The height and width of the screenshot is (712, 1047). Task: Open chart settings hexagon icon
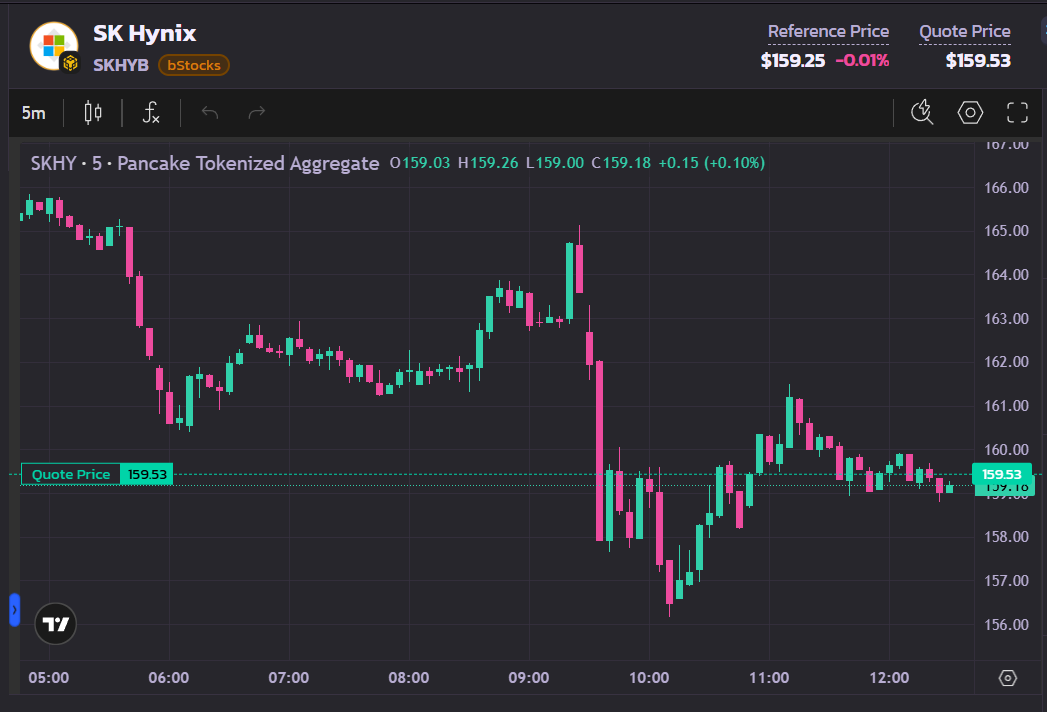(x=970, y=112)
